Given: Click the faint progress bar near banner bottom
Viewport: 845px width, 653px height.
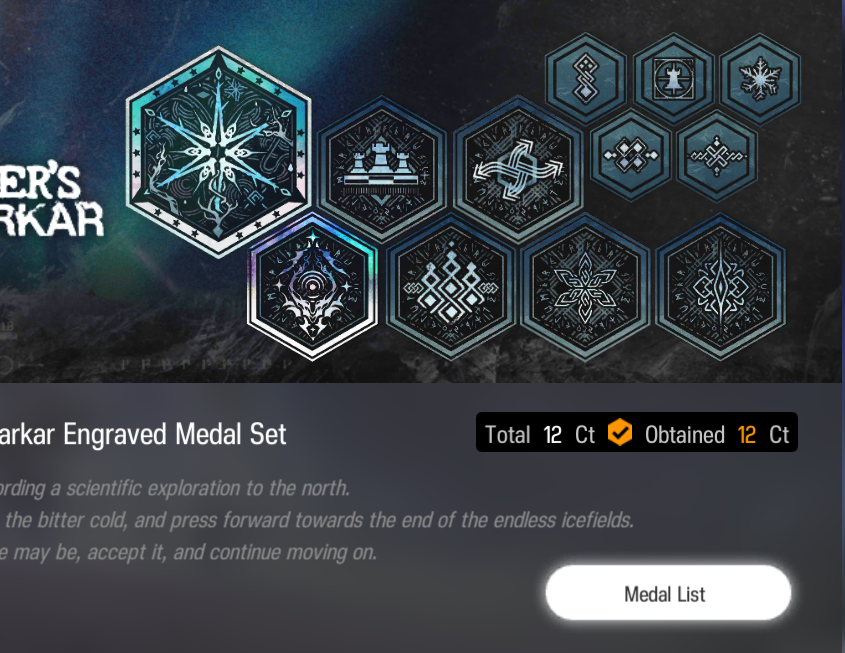Looking at the screenshot, I should pyautogui.click(x=146, y=364).
